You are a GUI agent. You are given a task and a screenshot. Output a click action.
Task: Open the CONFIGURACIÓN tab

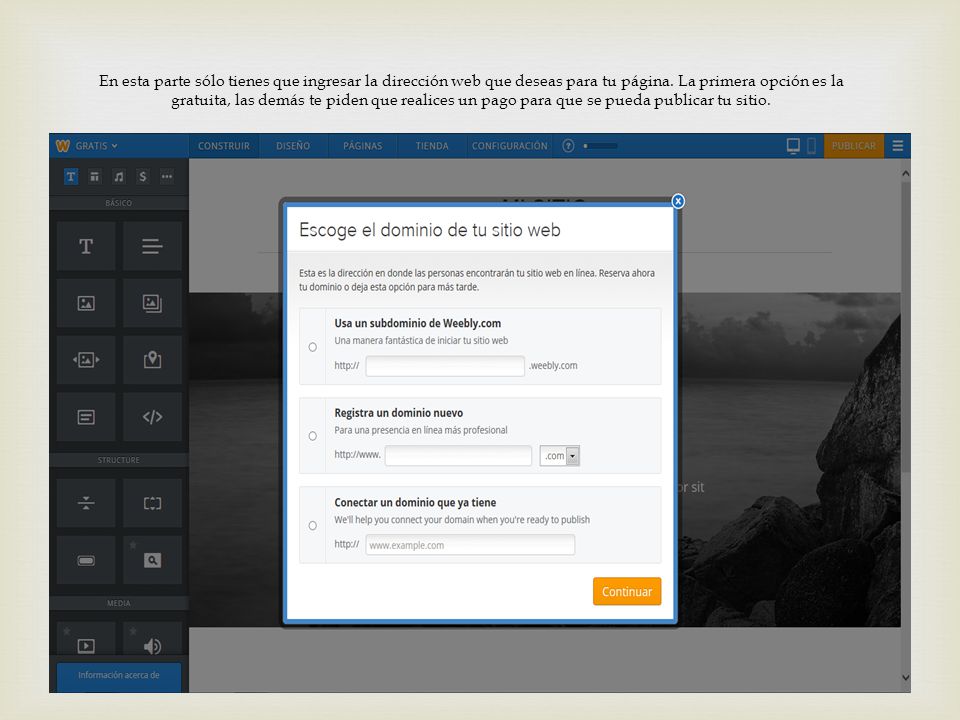point(509,146)
